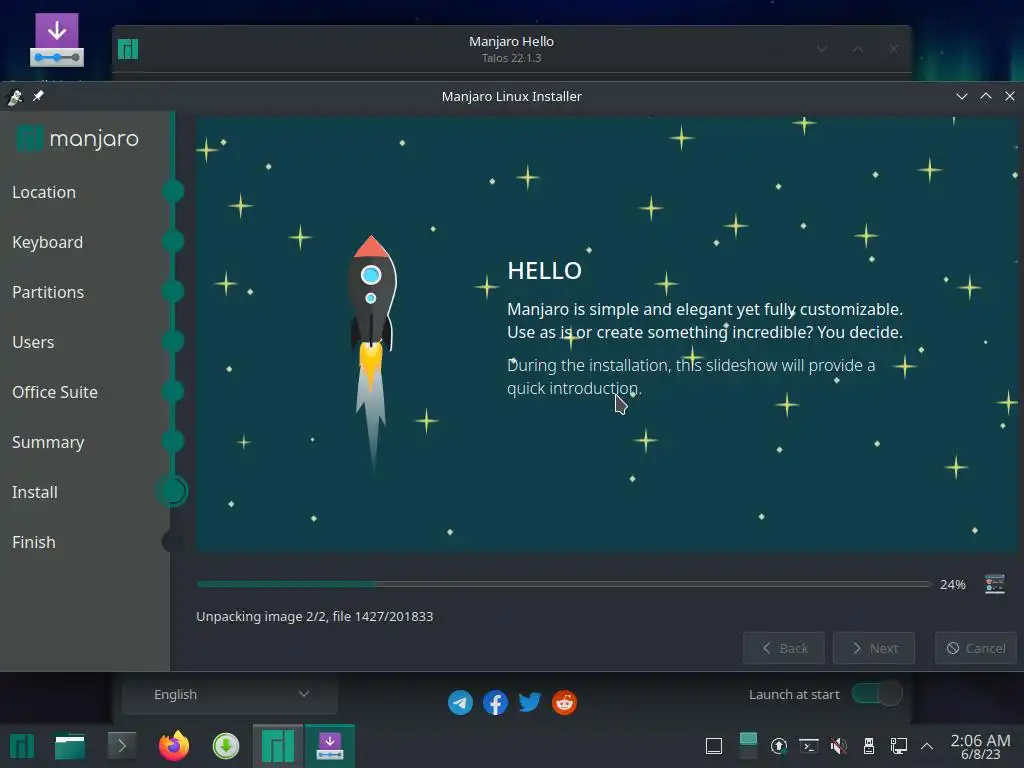
Task: Select the Keyboard step in sidebar
Action: 48,242
